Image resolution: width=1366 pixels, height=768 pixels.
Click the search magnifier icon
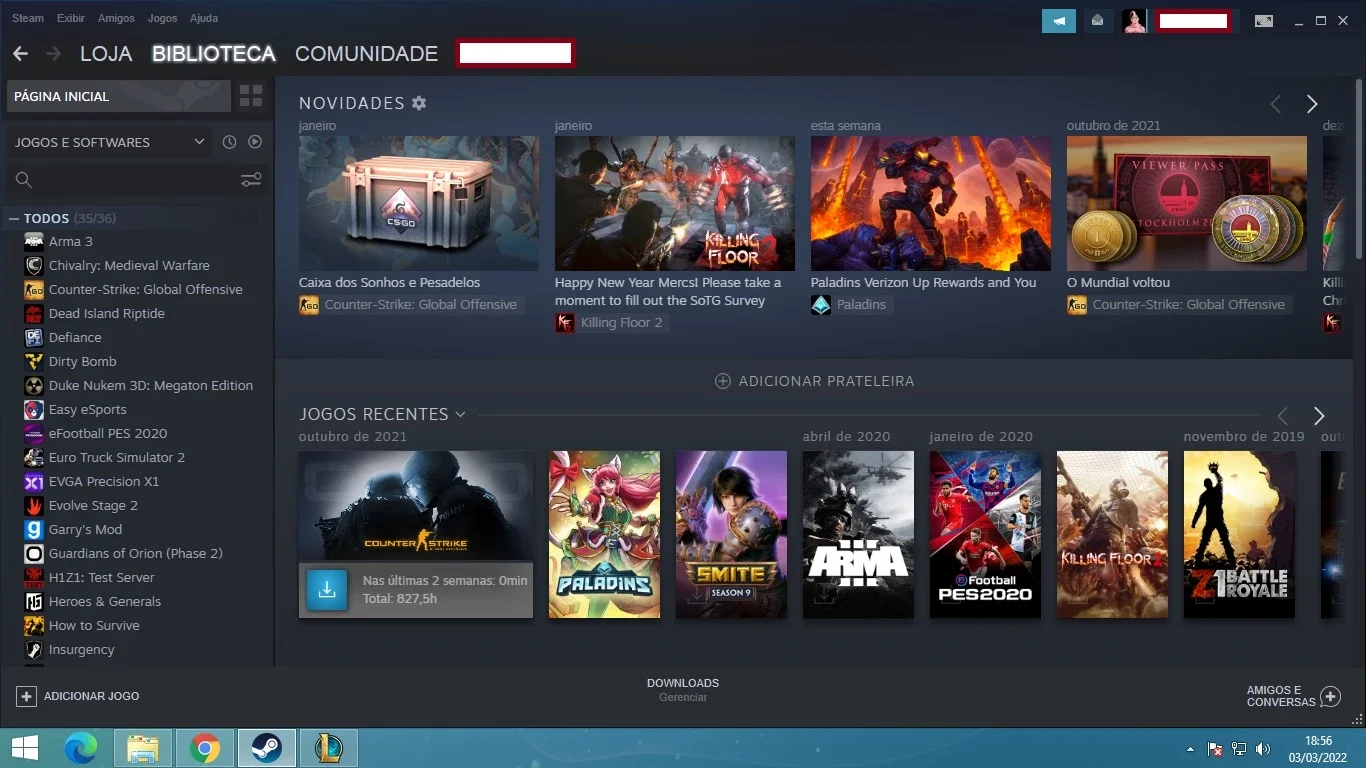click(24, 180)
